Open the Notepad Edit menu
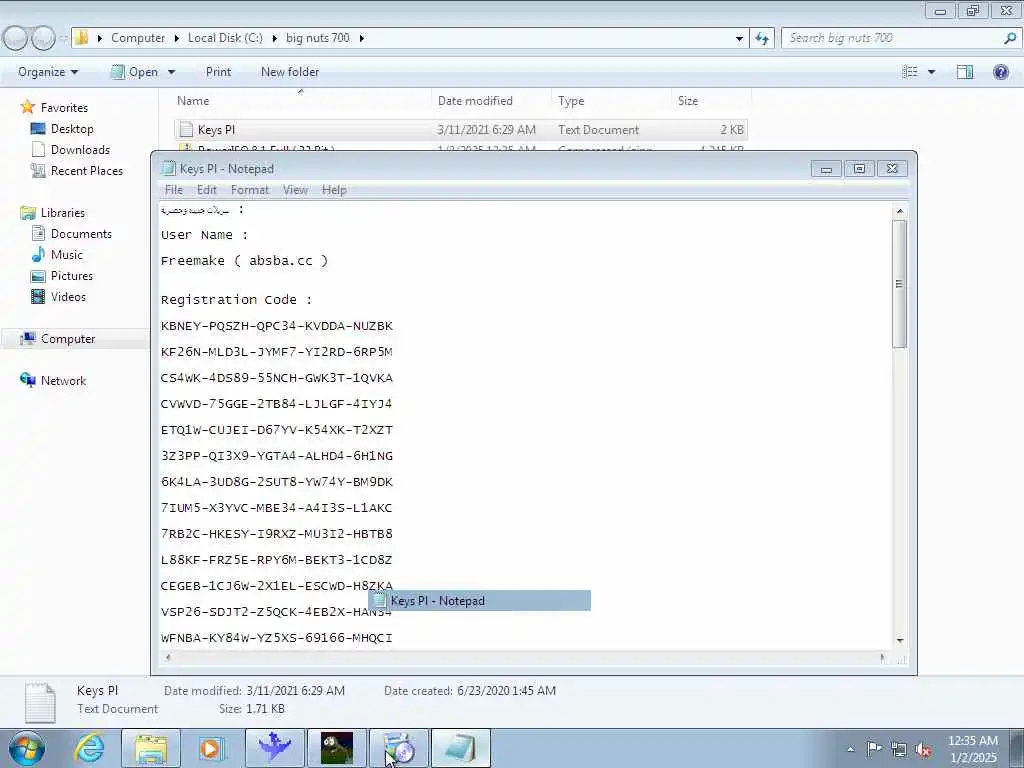Image resolution: width=1024 pixels, height=768 pixels. (206, 190)
